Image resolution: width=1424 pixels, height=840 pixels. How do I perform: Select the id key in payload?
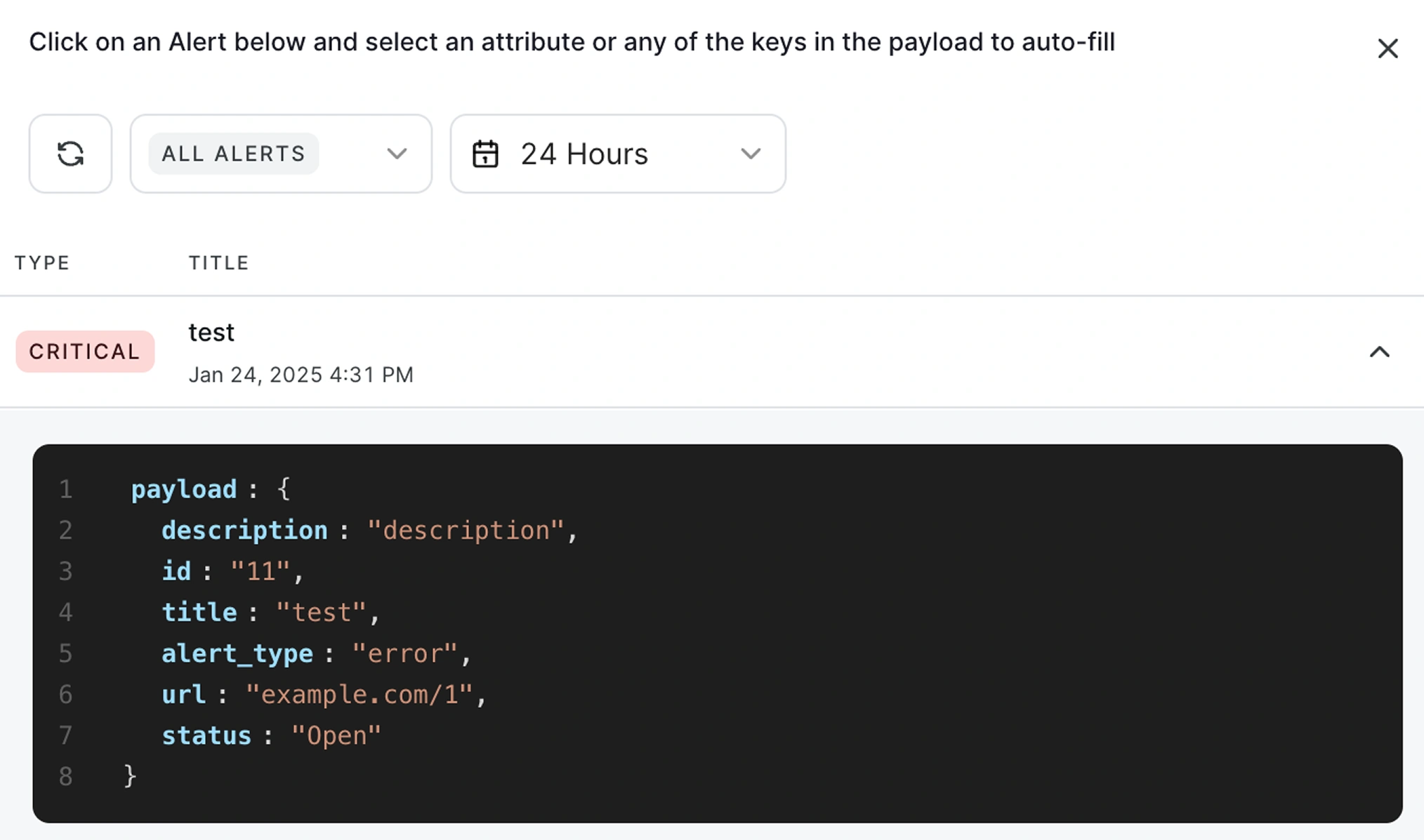point(176,571)
